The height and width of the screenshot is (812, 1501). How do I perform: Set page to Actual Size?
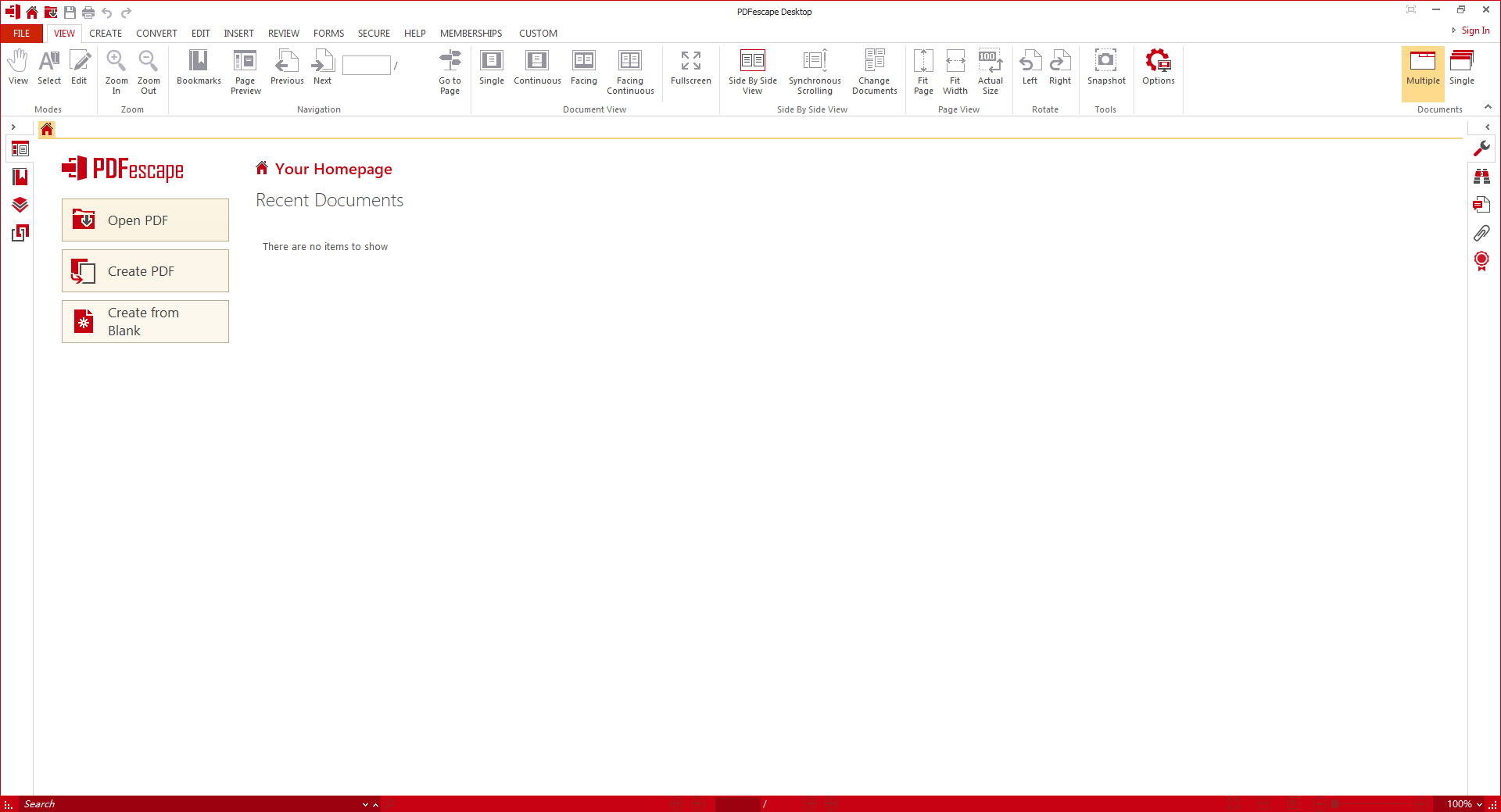(x=991, y=73)
